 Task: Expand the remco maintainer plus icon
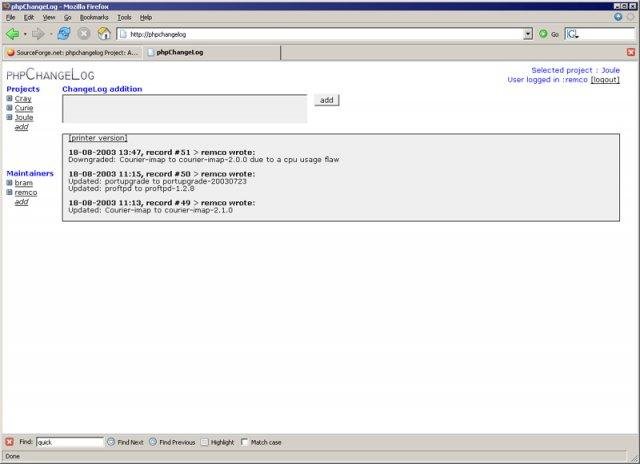pos(9,192)
